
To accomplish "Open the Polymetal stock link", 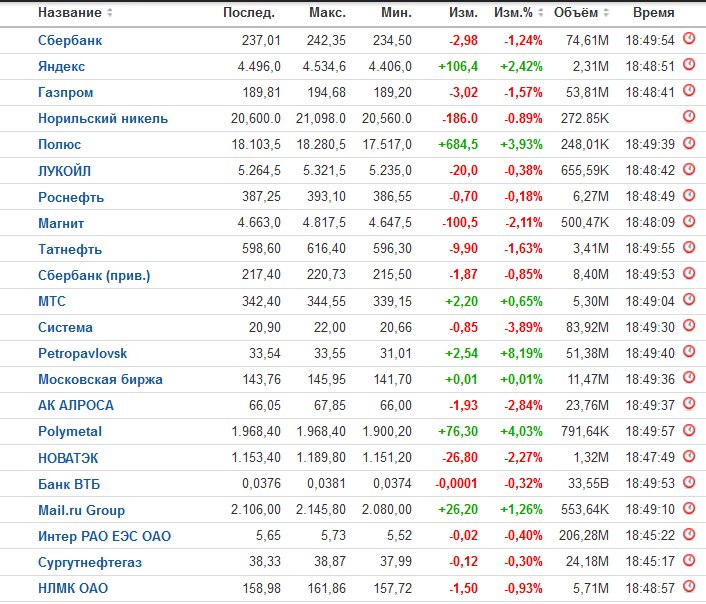I will tap(70, 431).
